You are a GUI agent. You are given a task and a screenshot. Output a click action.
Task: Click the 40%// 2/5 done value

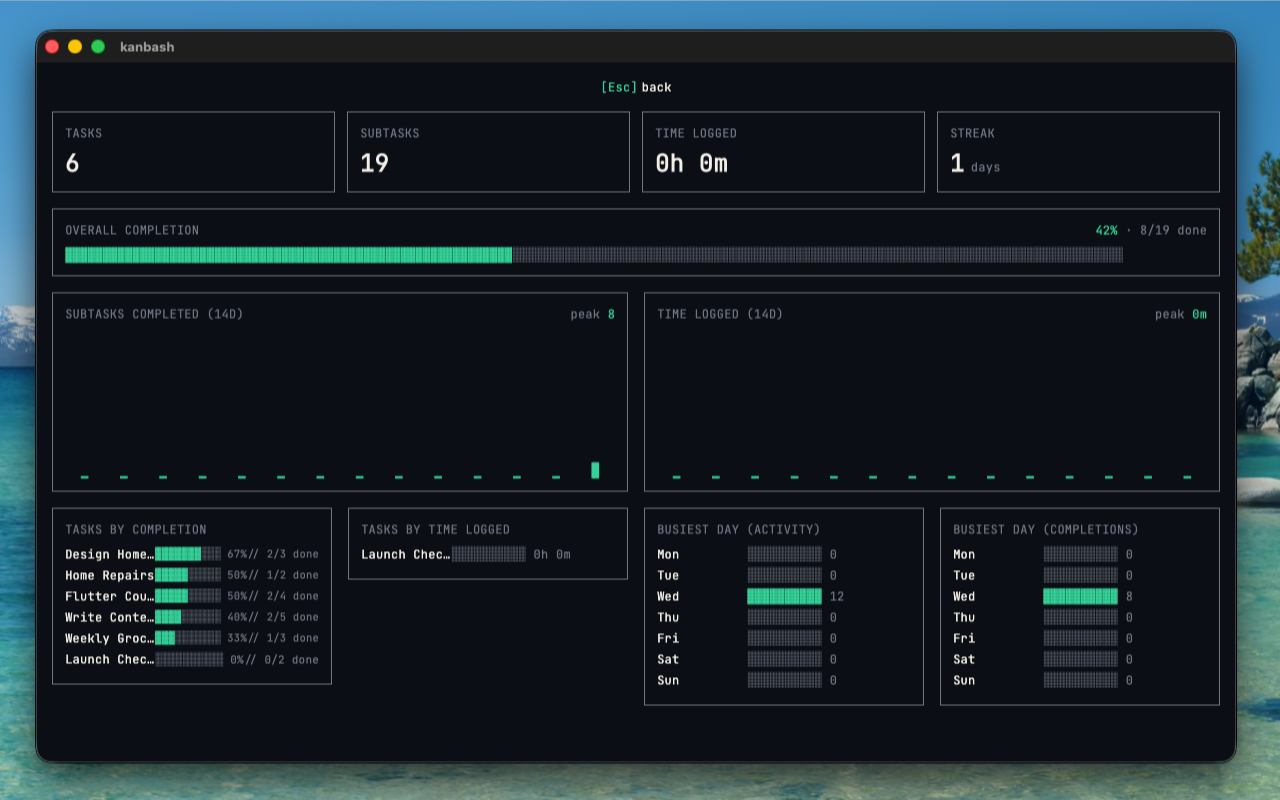click(273, 617)
